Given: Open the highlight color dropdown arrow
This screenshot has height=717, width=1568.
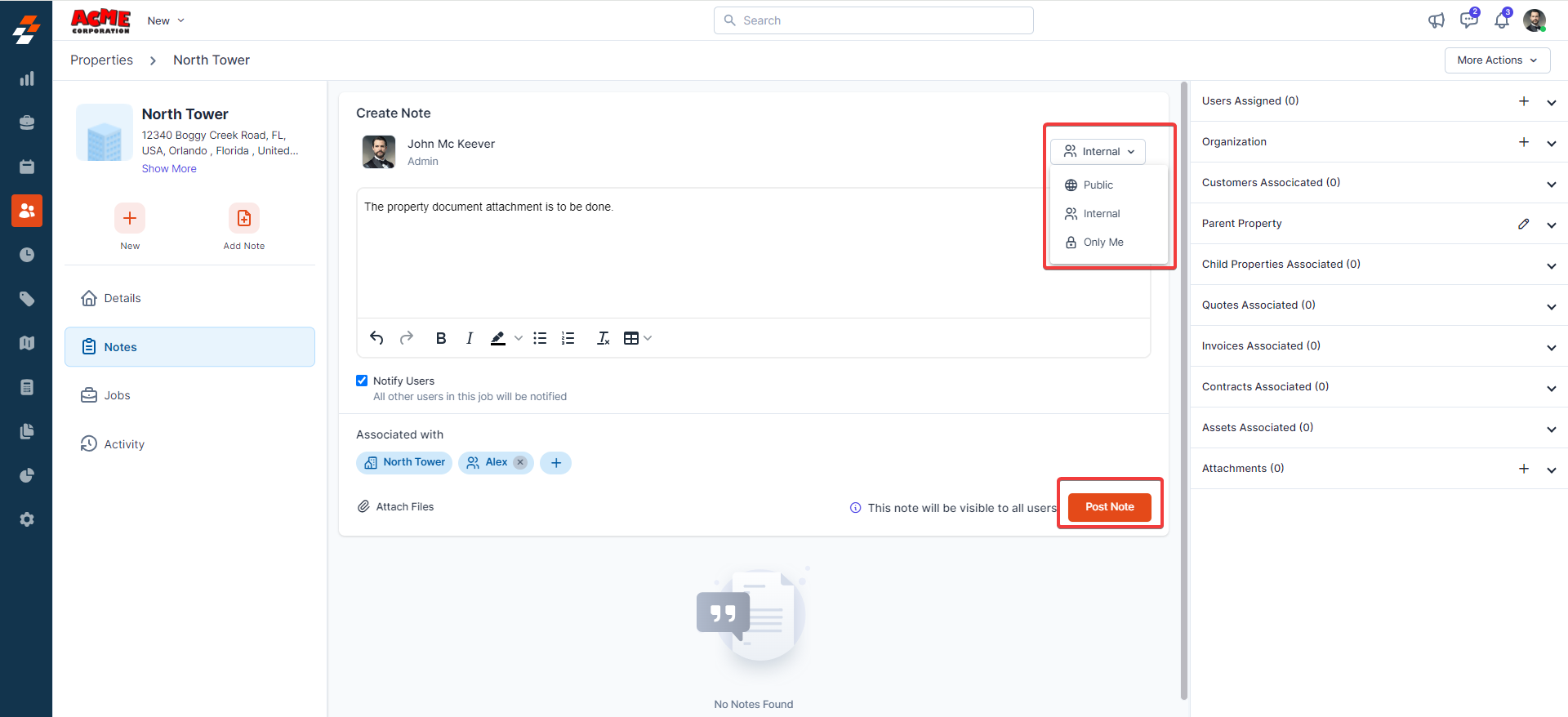Looking at the screenshot, I should click(x=519, y=338).
